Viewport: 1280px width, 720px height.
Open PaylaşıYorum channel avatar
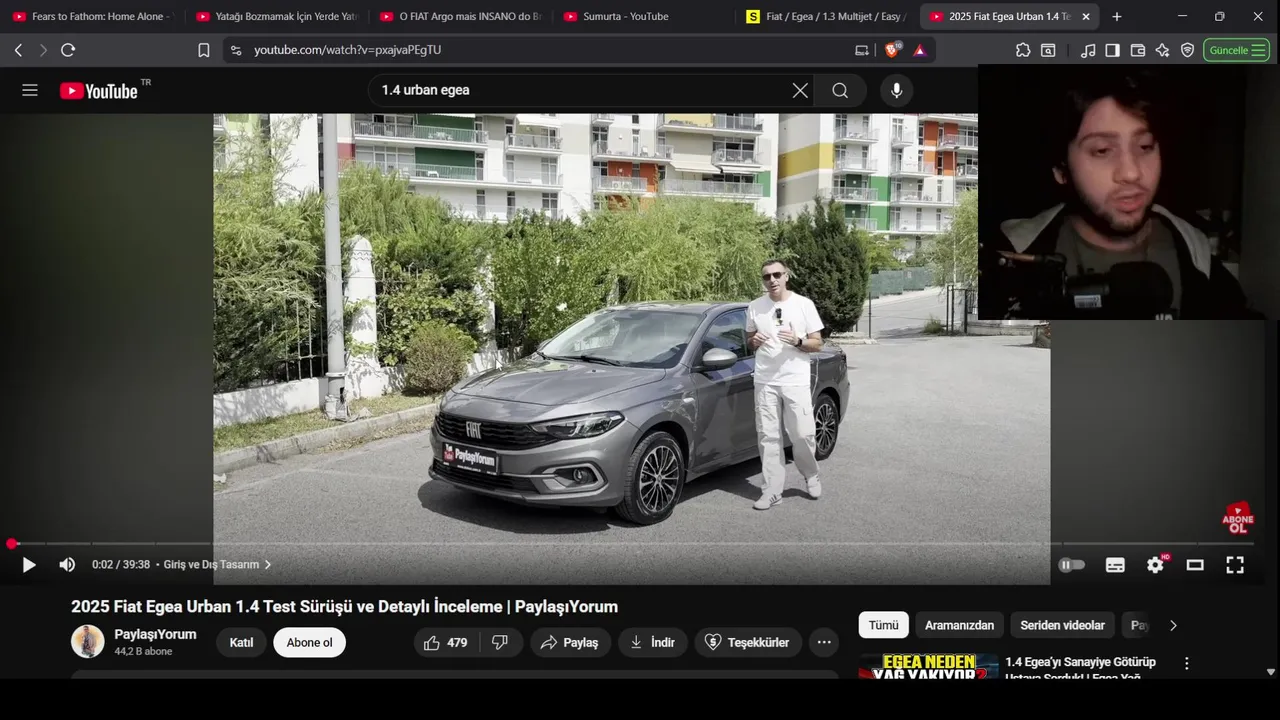coord(88,642)
